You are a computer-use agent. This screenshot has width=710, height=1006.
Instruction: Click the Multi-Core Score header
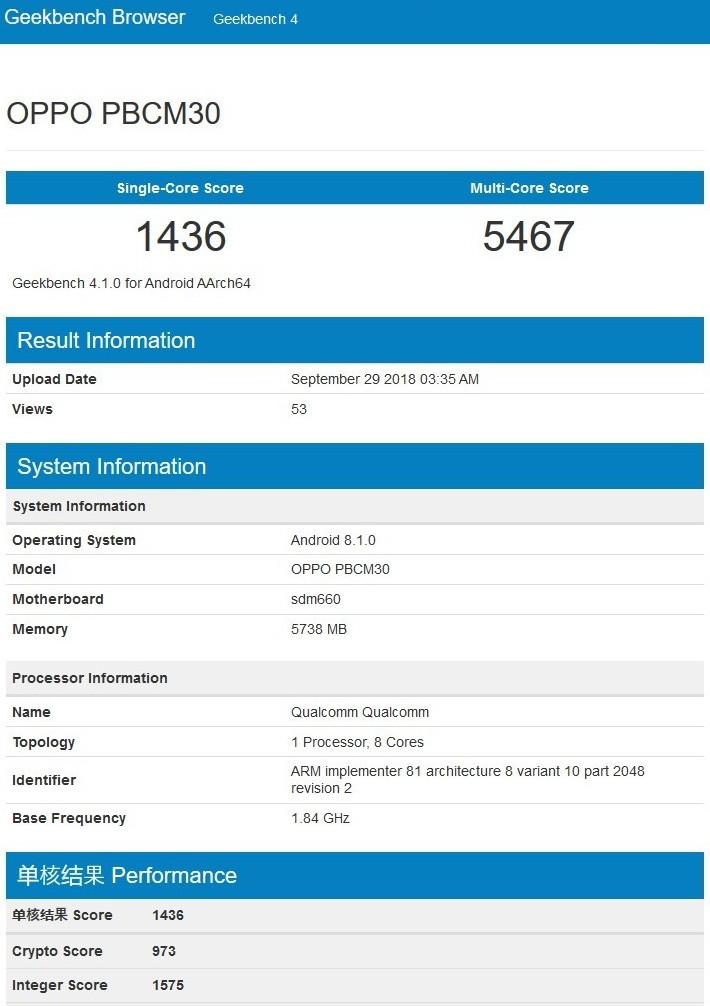(x=529, y=188)
